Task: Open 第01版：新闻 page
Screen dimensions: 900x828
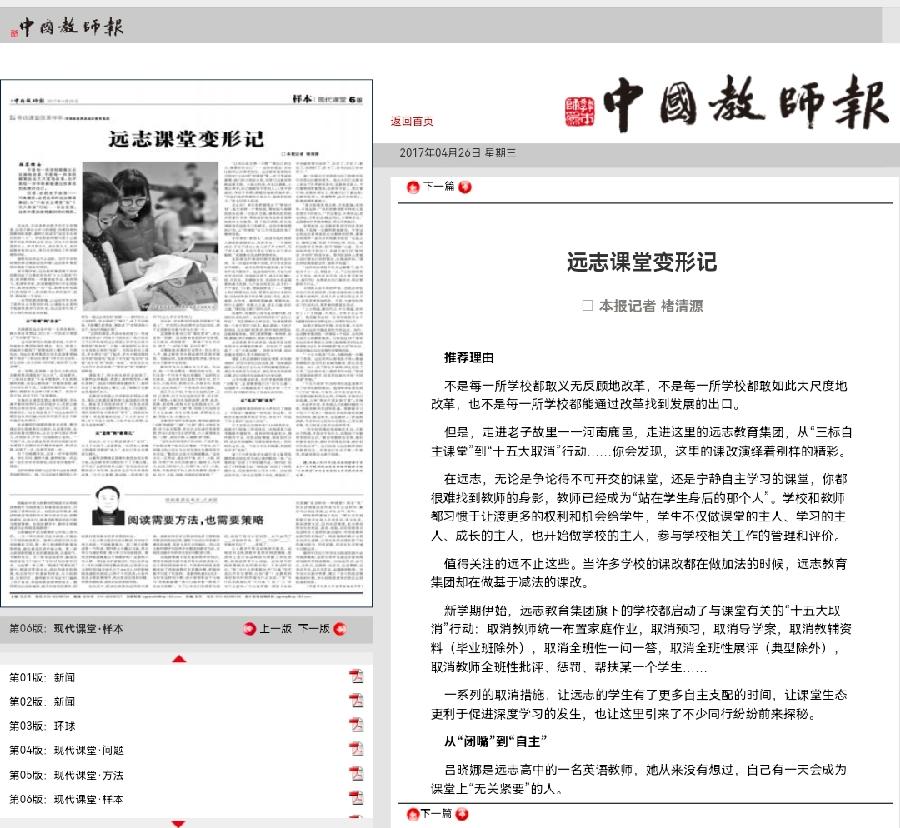Action: pos(42,678)
